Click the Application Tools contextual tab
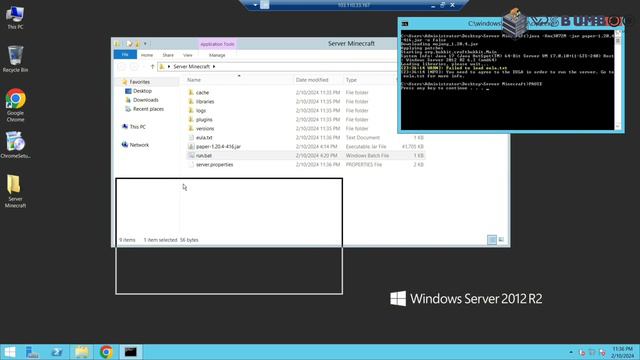 [x=218, y=44]
